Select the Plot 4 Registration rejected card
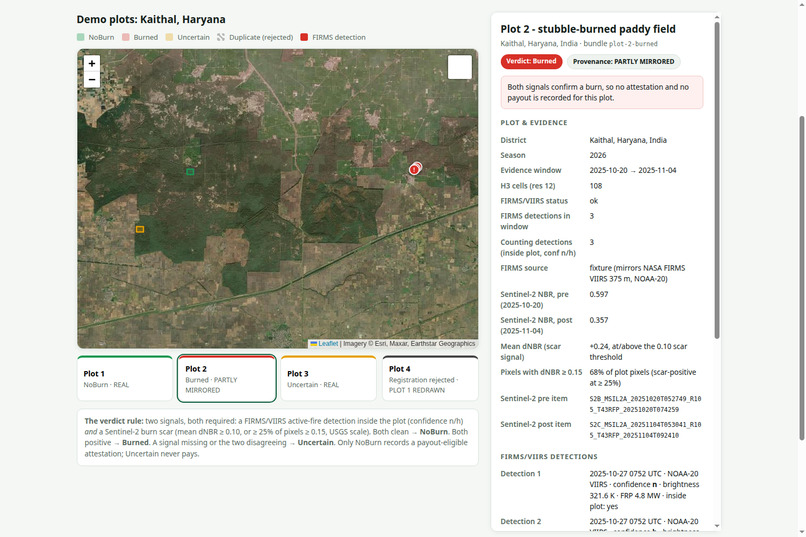This screenshot has height=537, width=806. point(430,378)
